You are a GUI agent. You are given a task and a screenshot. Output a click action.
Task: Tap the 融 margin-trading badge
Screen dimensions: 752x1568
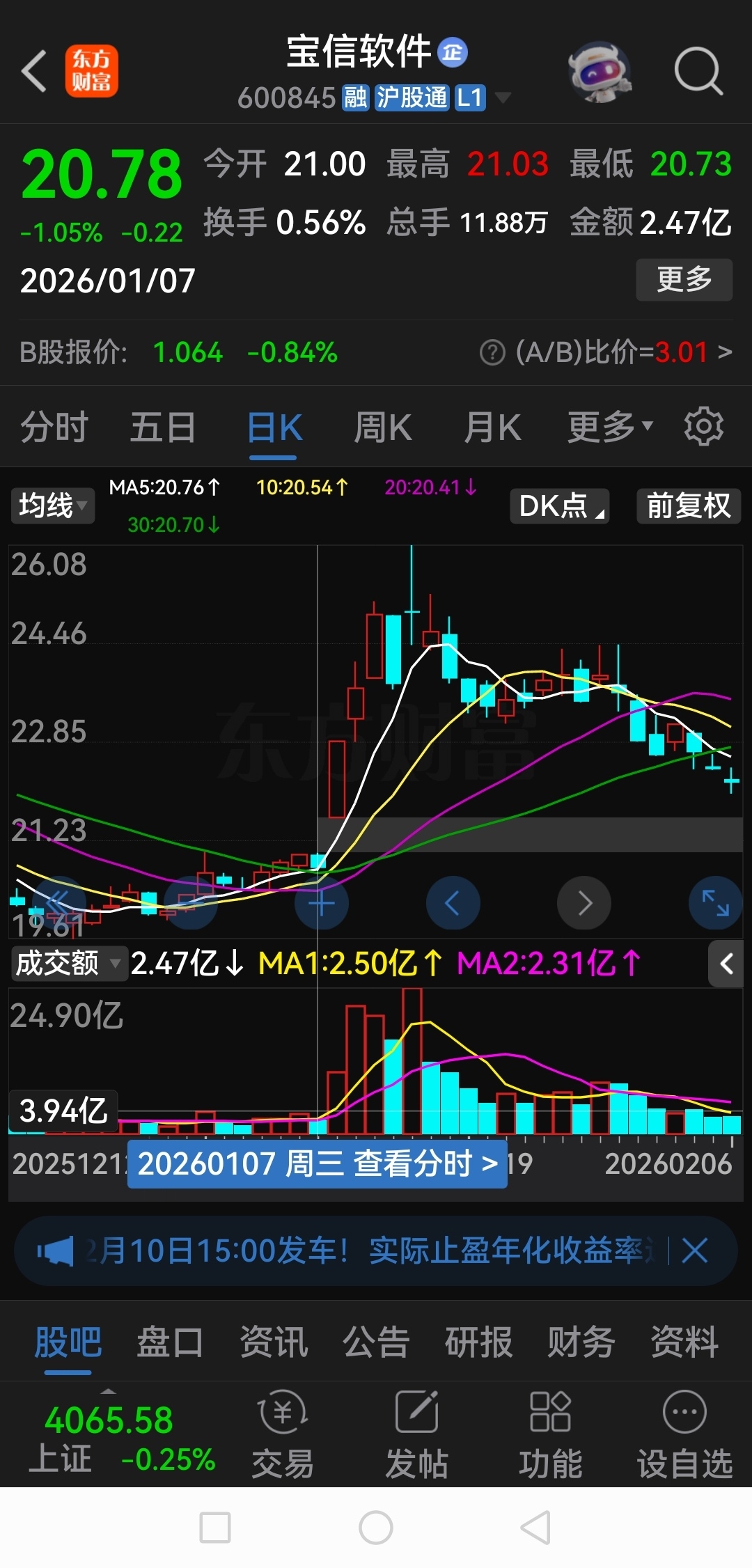click(356, 97)
